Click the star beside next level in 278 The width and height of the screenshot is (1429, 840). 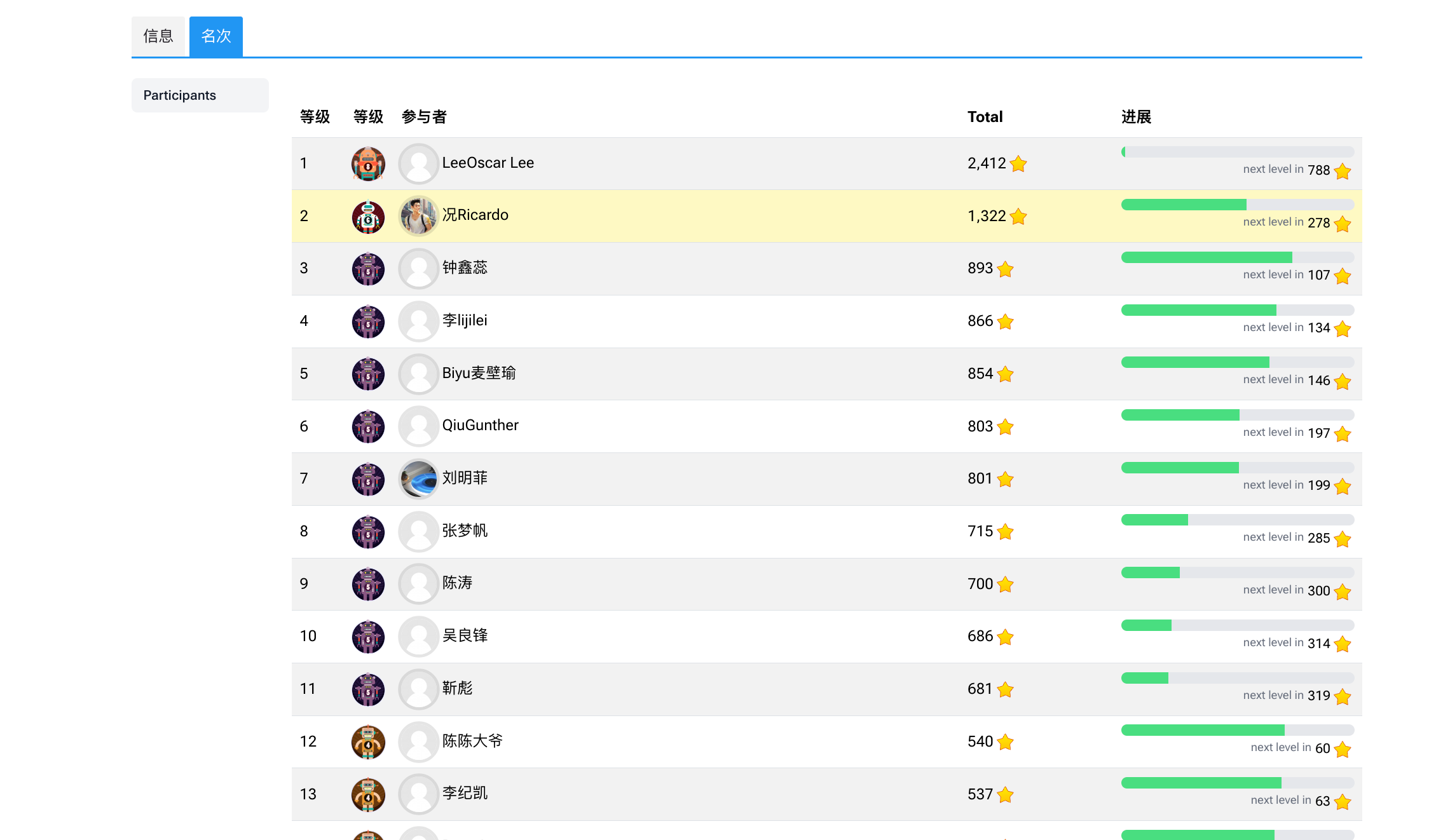(x=1343, y=224)
